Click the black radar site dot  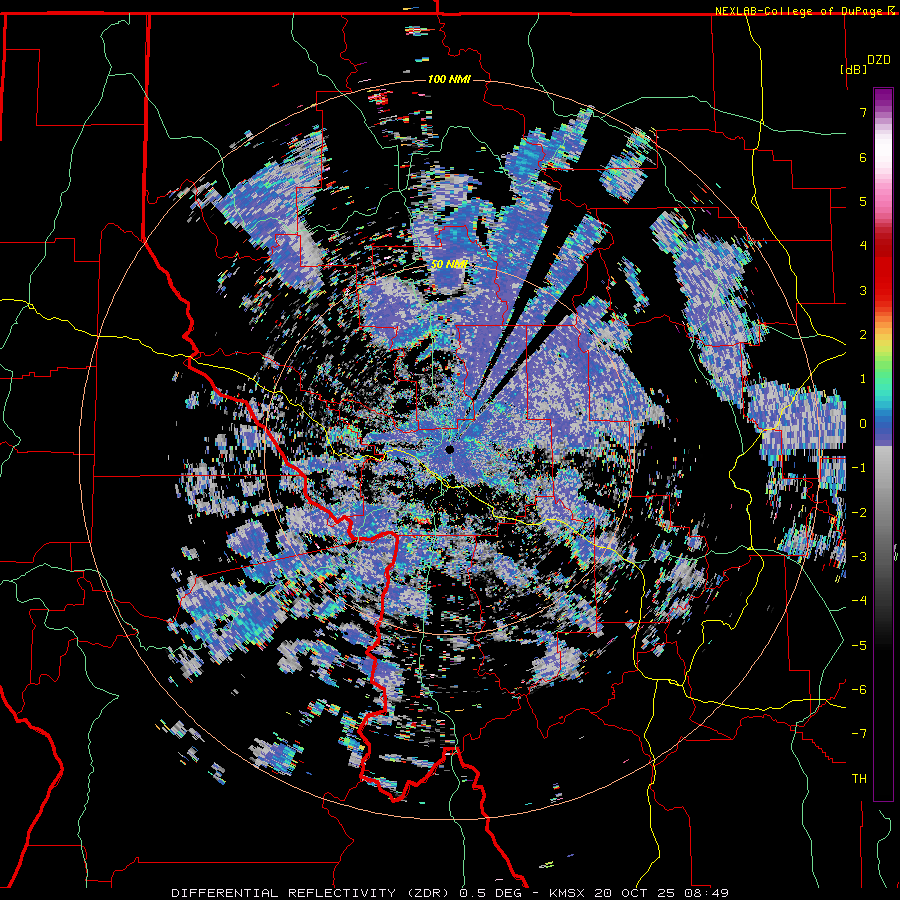click(449, 449)
